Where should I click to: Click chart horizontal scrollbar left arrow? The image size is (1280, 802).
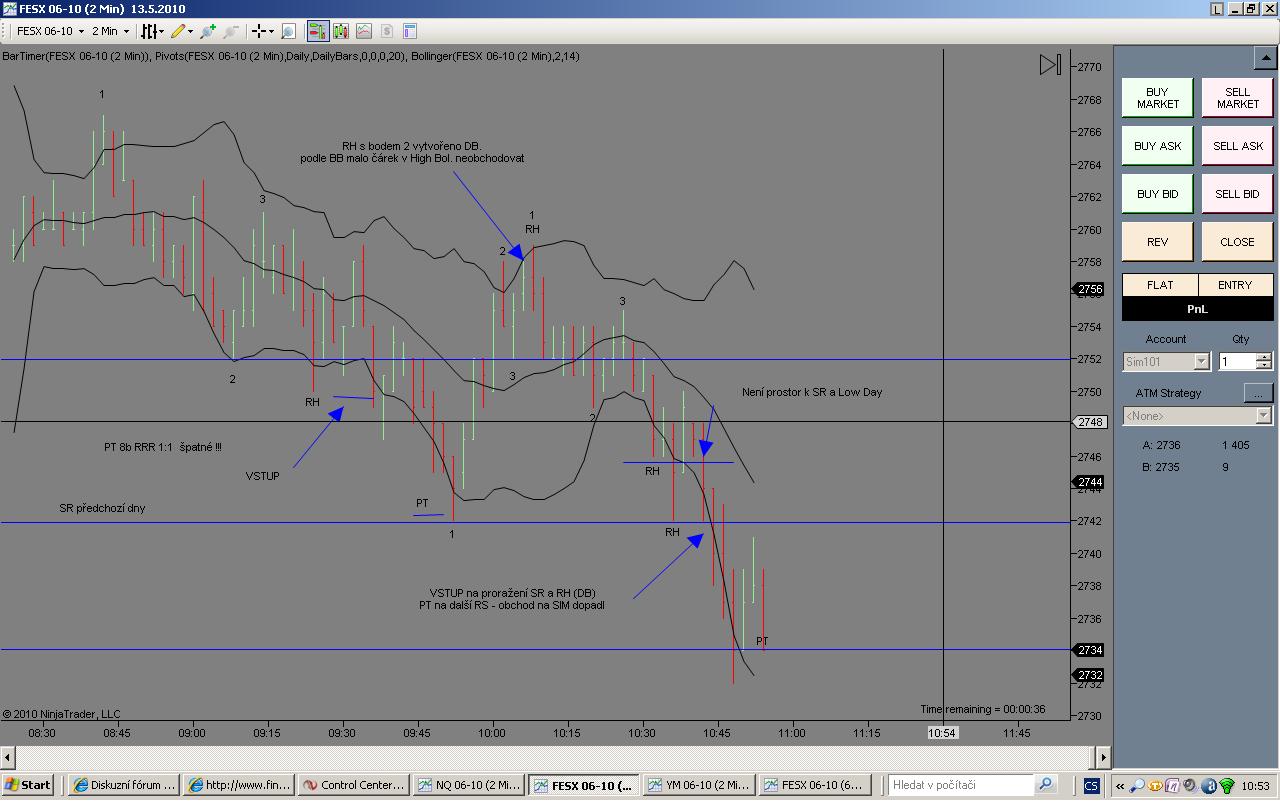tap(8, 757)
